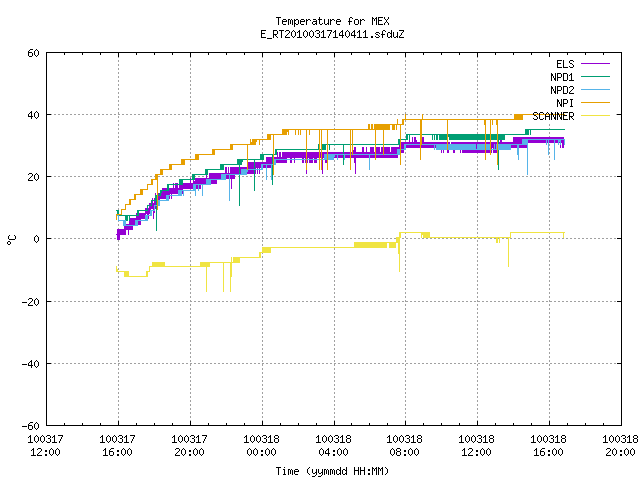Click the blue NPD2 legend line sample
The height and width of the screenshot is (480, 640).
point(595,89)
